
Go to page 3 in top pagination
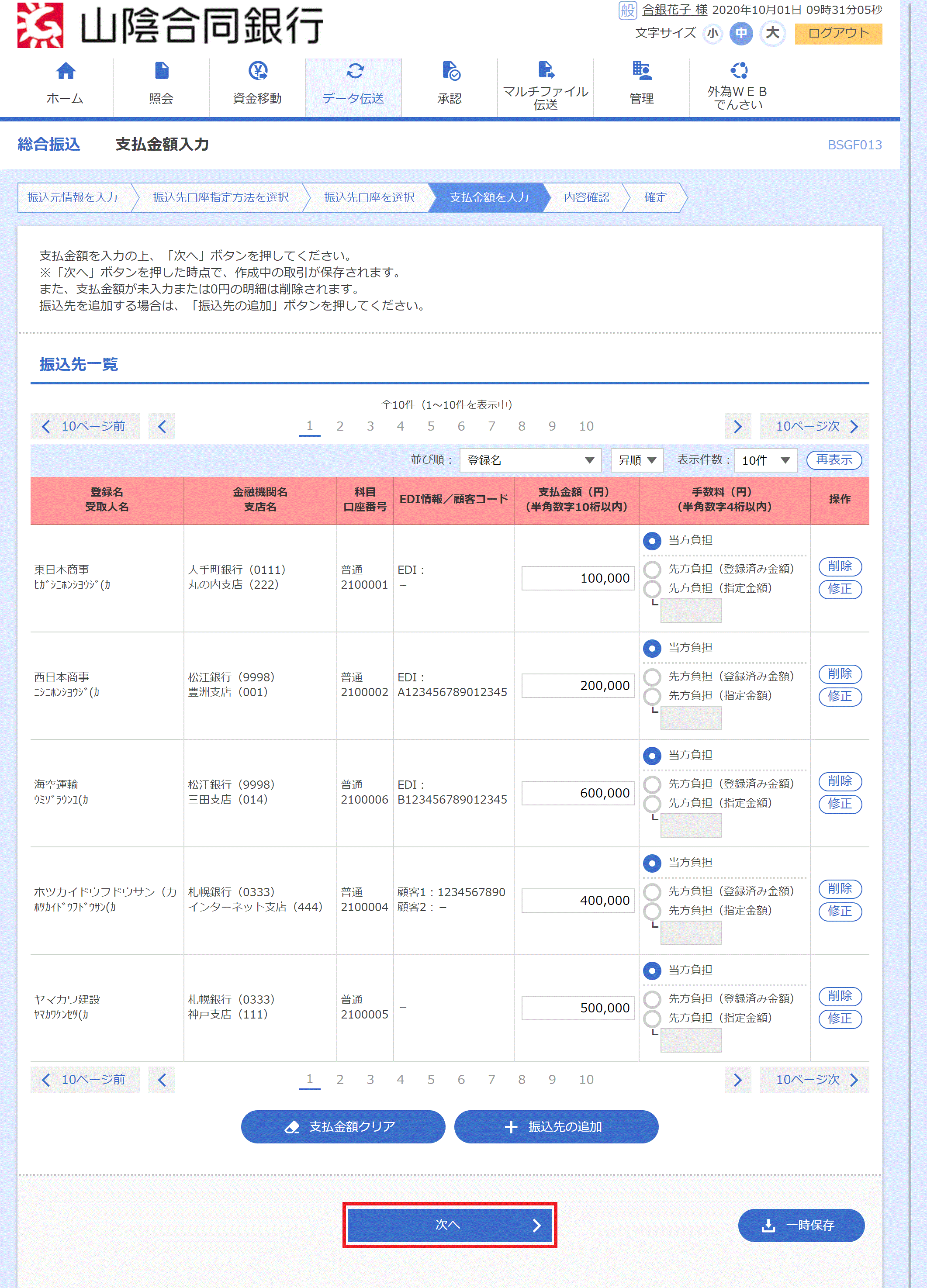370,426
